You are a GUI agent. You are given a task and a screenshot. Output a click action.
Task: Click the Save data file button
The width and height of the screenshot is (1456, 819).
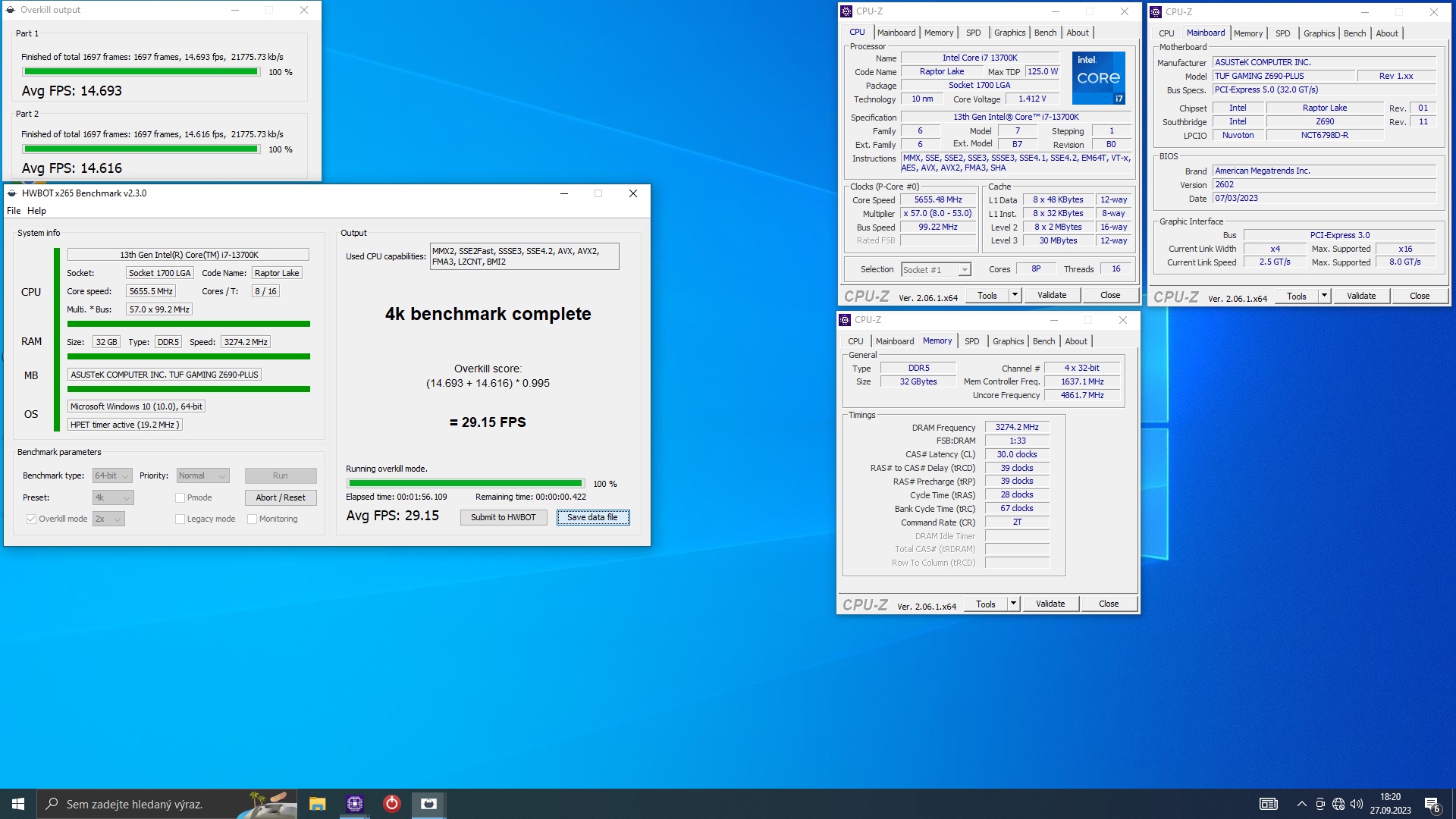pyautogui.click(x=593, y=518)
